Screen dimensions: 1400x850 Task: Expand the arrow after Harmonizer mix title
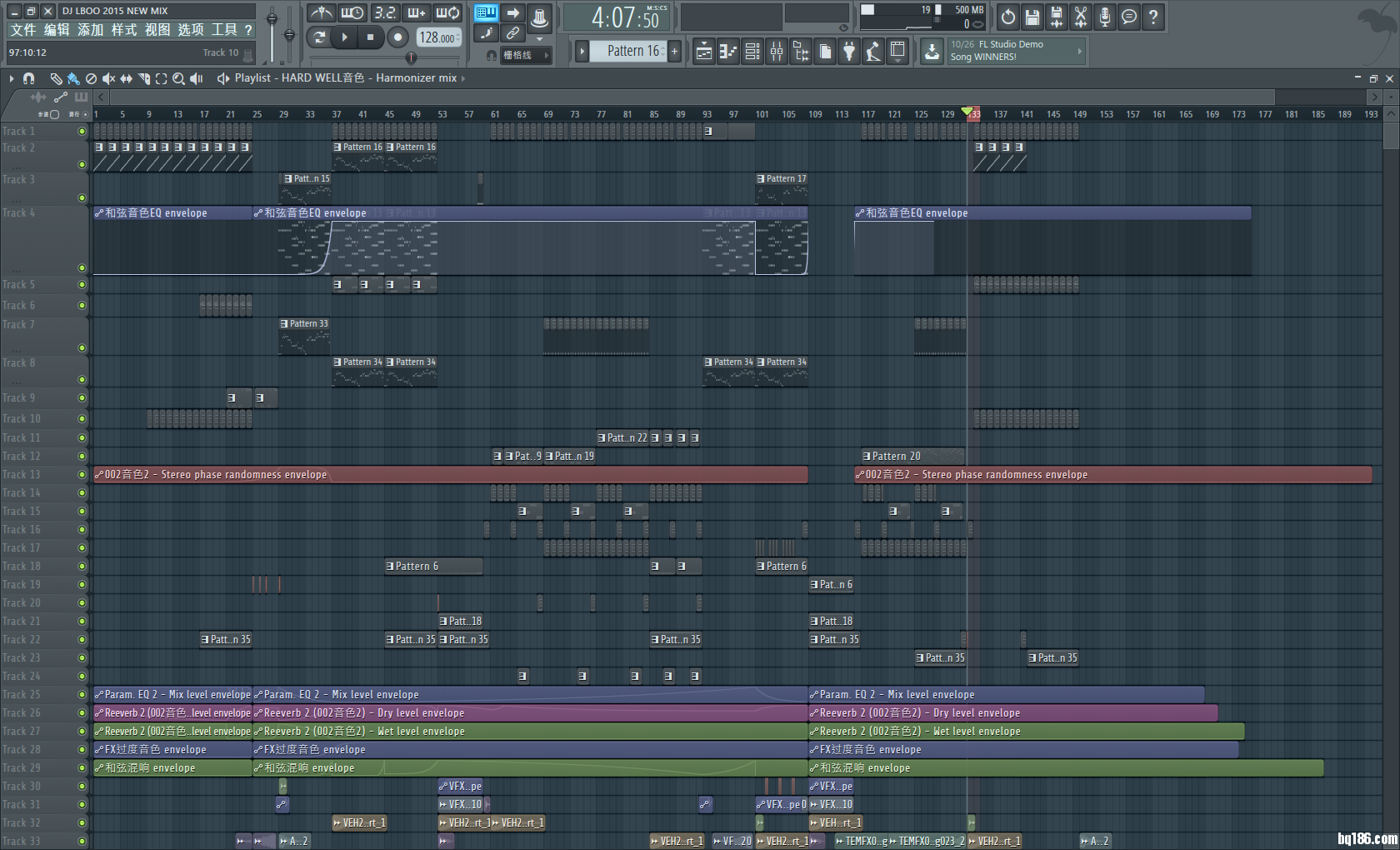coord(463,78)
